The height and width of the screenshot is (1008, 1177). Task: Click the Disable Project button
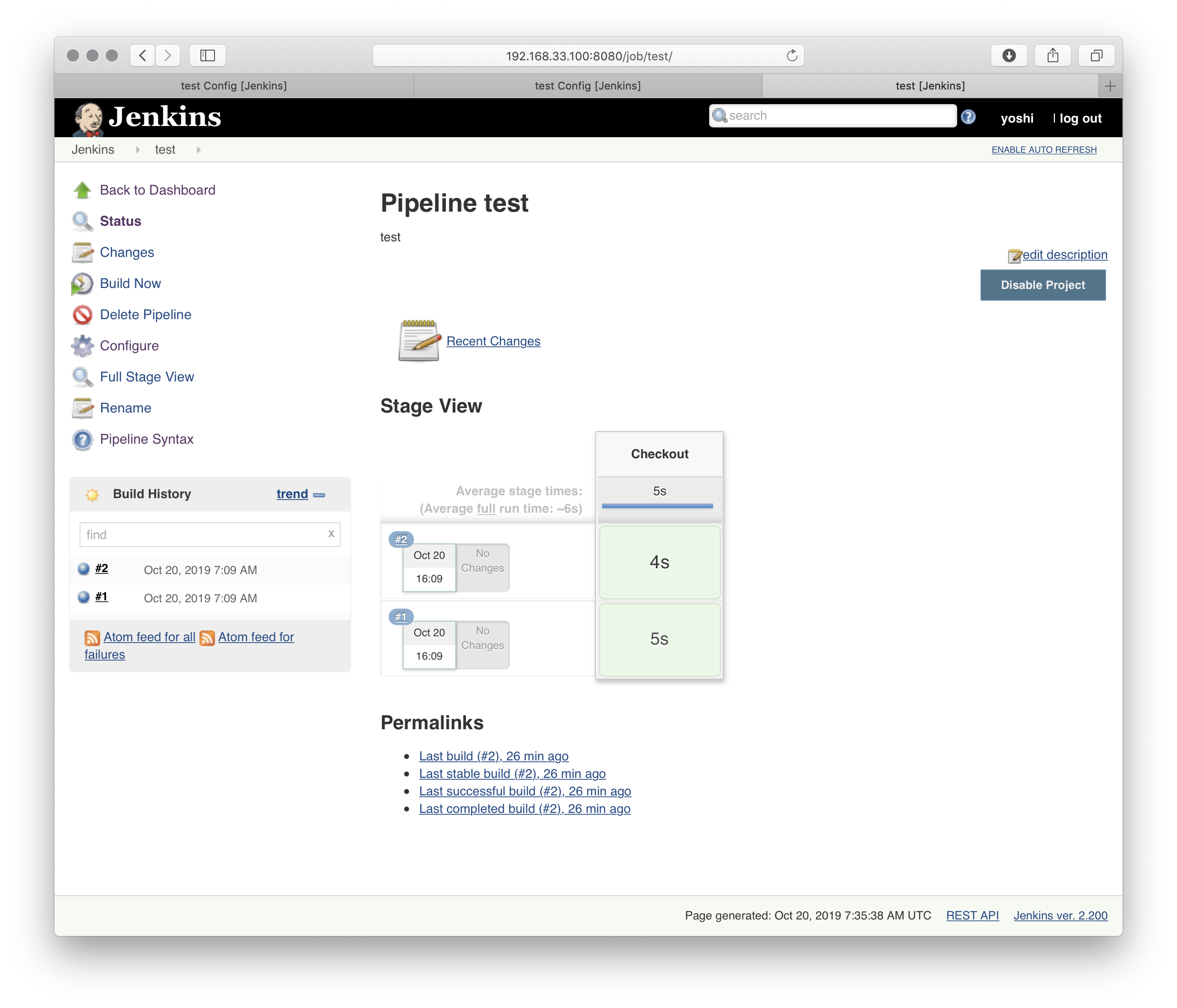coord(1043,285)
